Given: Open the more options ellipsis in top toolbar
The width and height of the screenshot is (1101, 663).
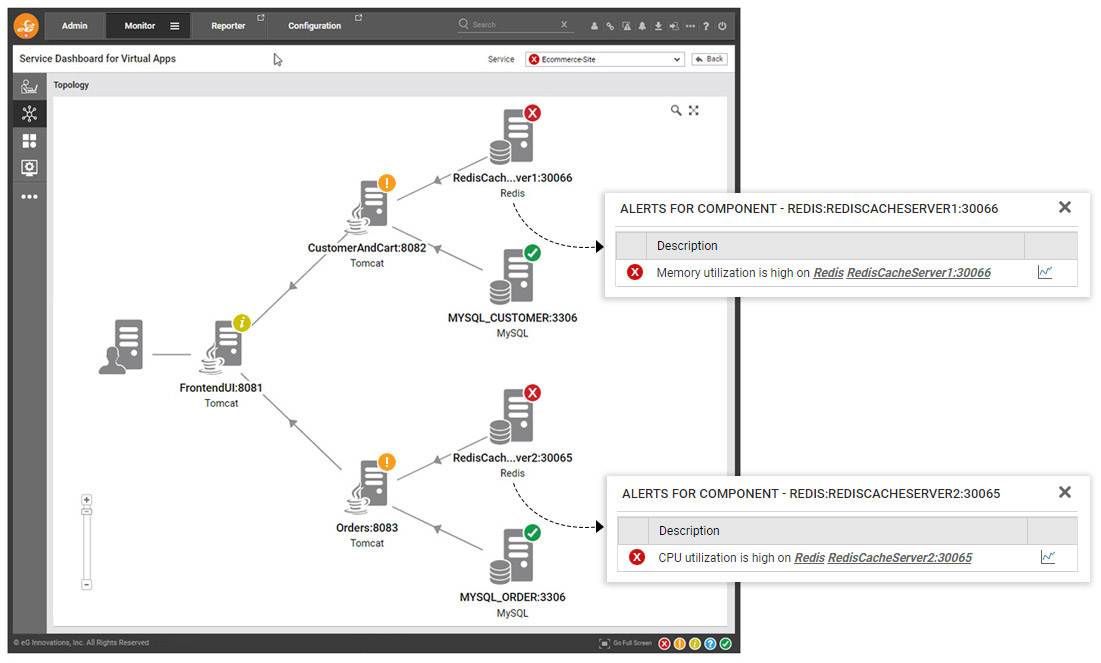Looking at the screenshot, I should click(690, 26).
